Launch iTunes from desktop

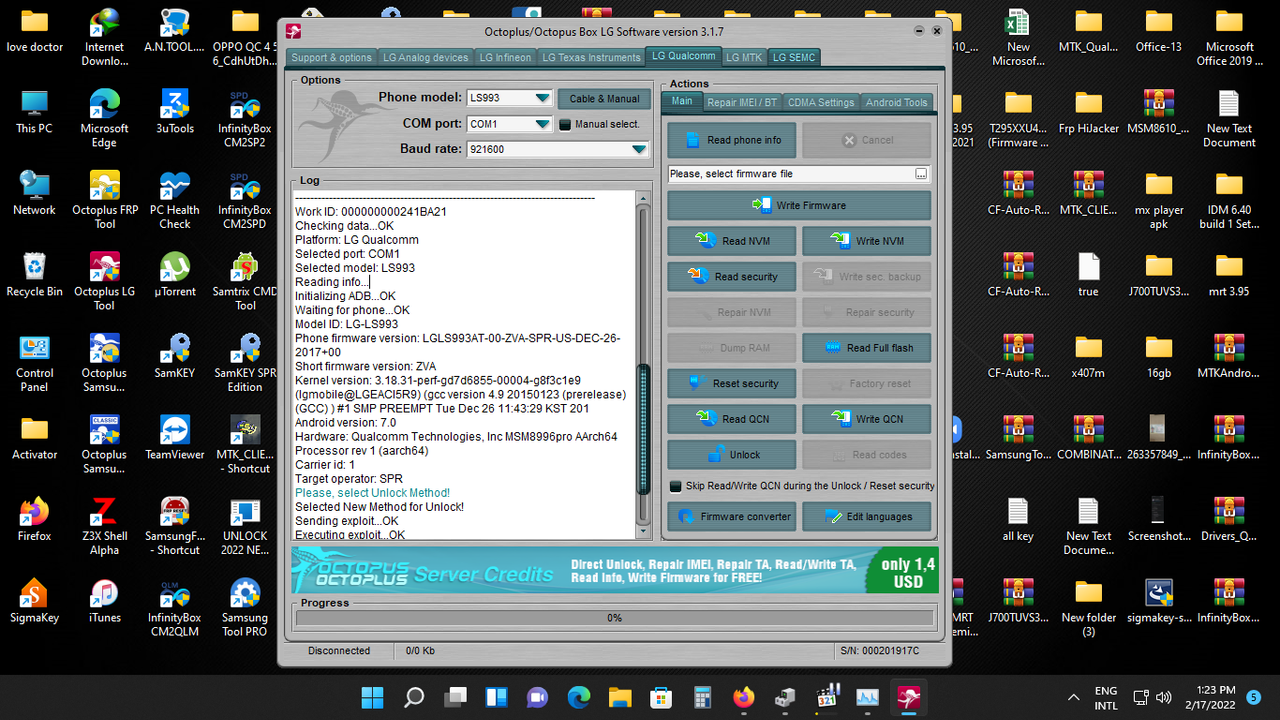105,600
